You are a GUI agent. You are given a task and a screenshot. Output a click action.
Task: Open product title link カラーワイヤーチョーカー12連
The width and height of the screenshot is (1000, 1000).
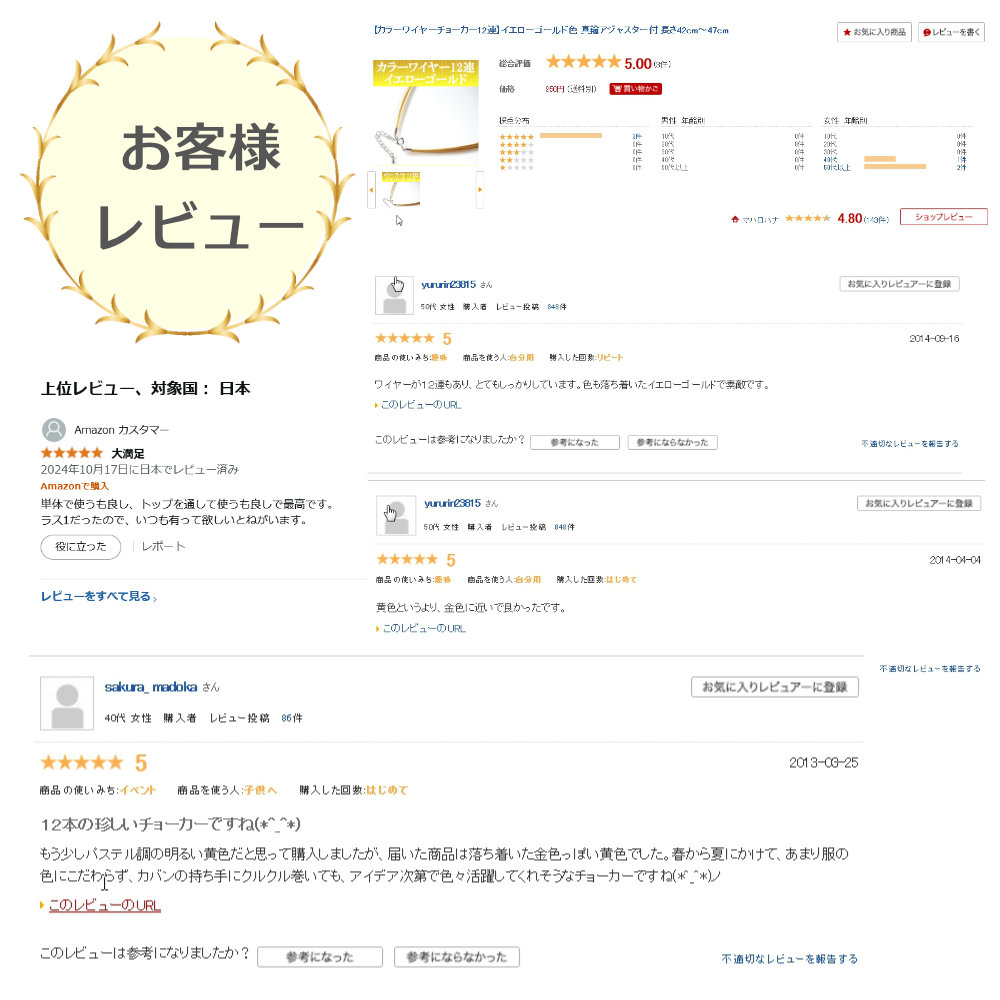tap(550, 30)
